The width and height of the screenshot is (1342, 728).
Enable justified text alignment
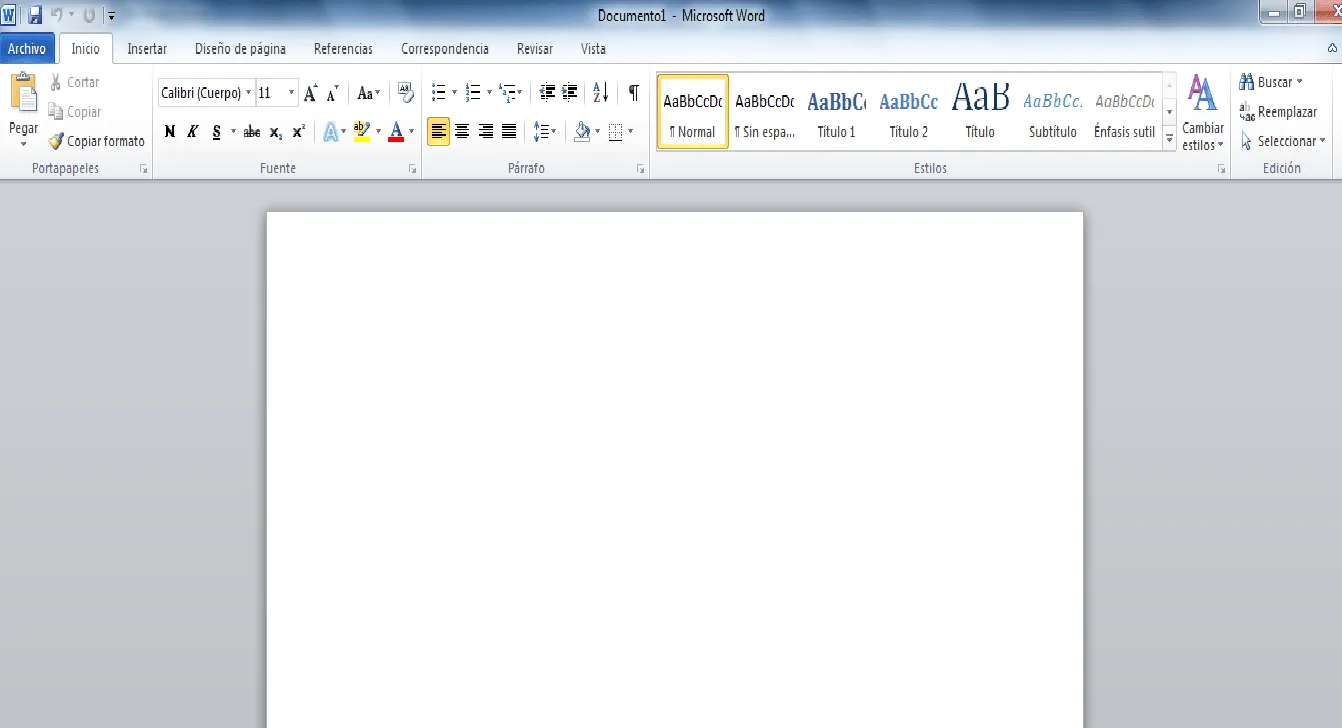point(509,131)
